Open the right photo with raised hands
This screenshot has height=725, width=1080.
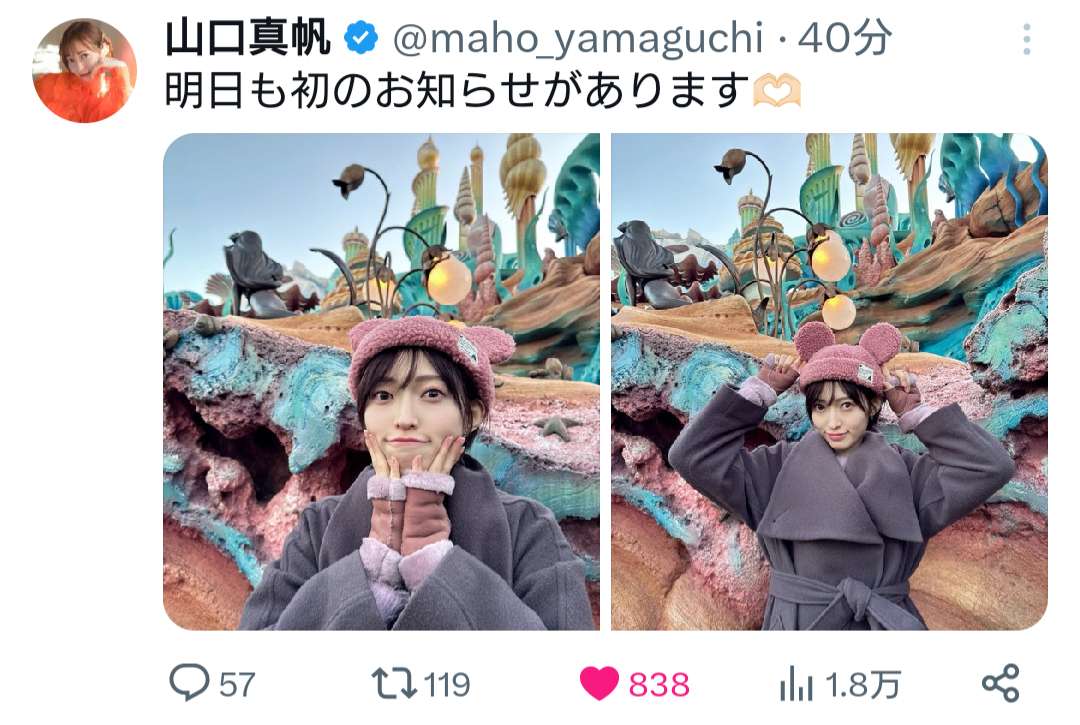pos(829,381)
